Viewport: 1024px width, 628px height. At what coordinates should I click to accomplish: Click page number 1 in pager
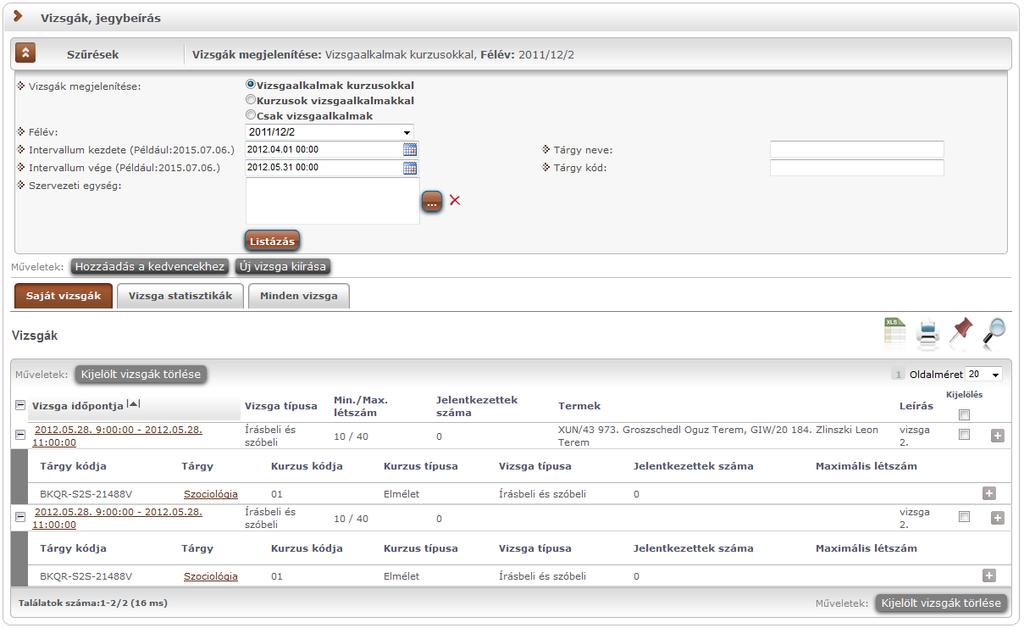click(x=899, y=375)
